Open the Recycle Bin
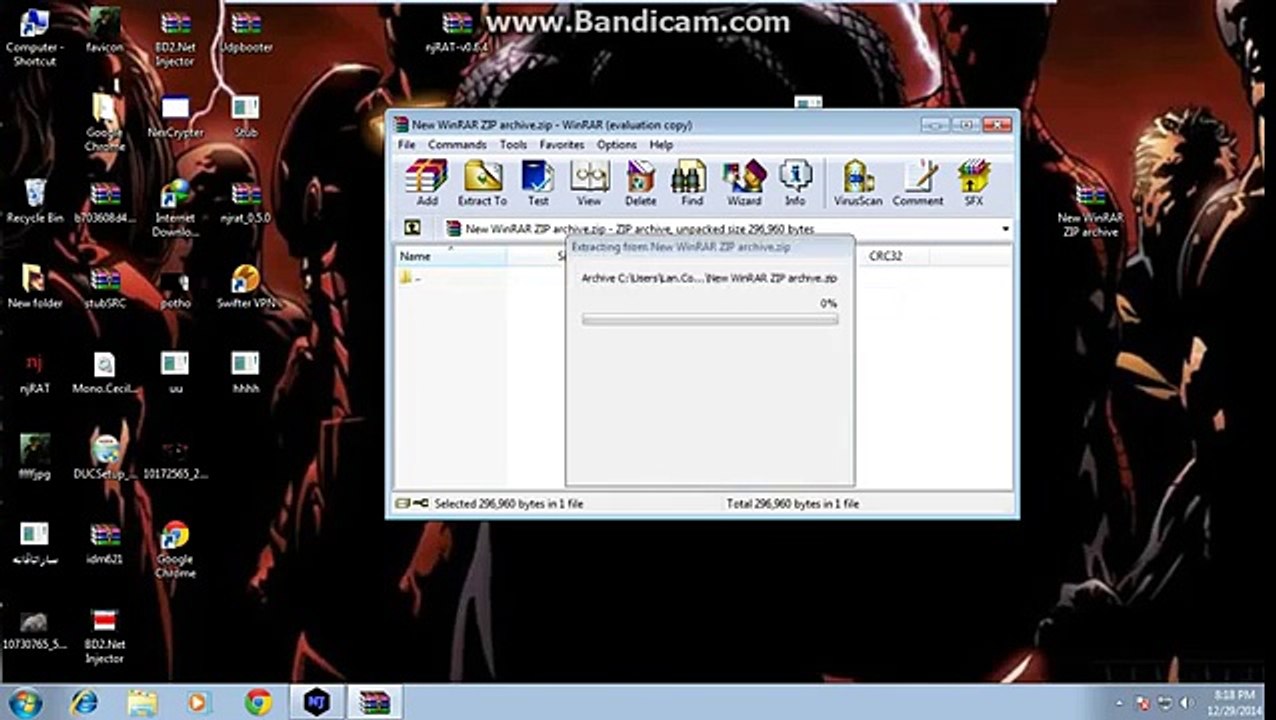The height and width of the screenshot is (720, 1276). click(x=34, y=201)
